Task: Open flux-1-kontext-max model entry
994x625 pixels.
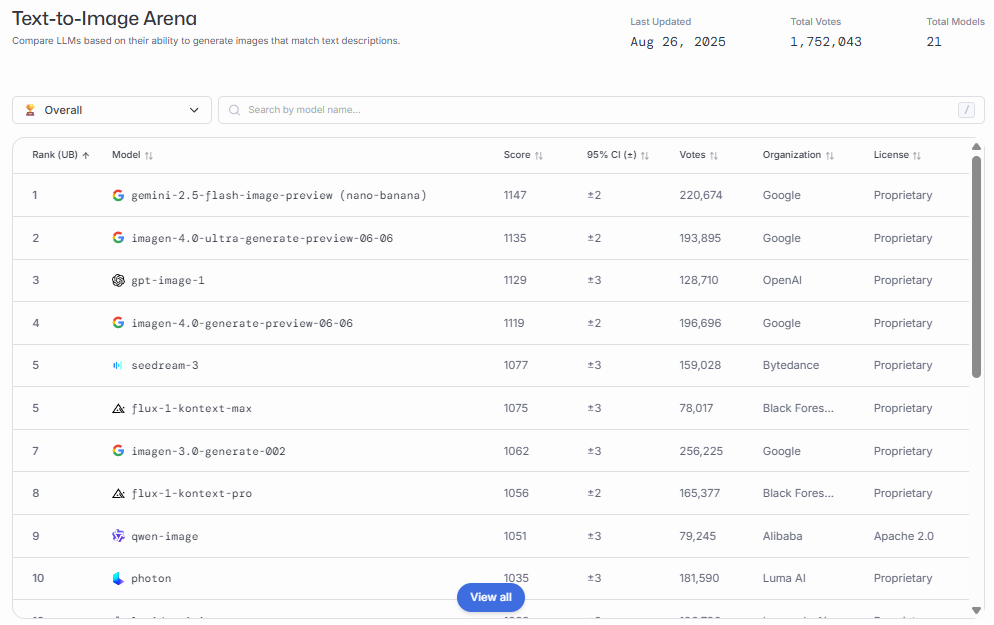Action: pyautogui.click(x=191, y=408)
